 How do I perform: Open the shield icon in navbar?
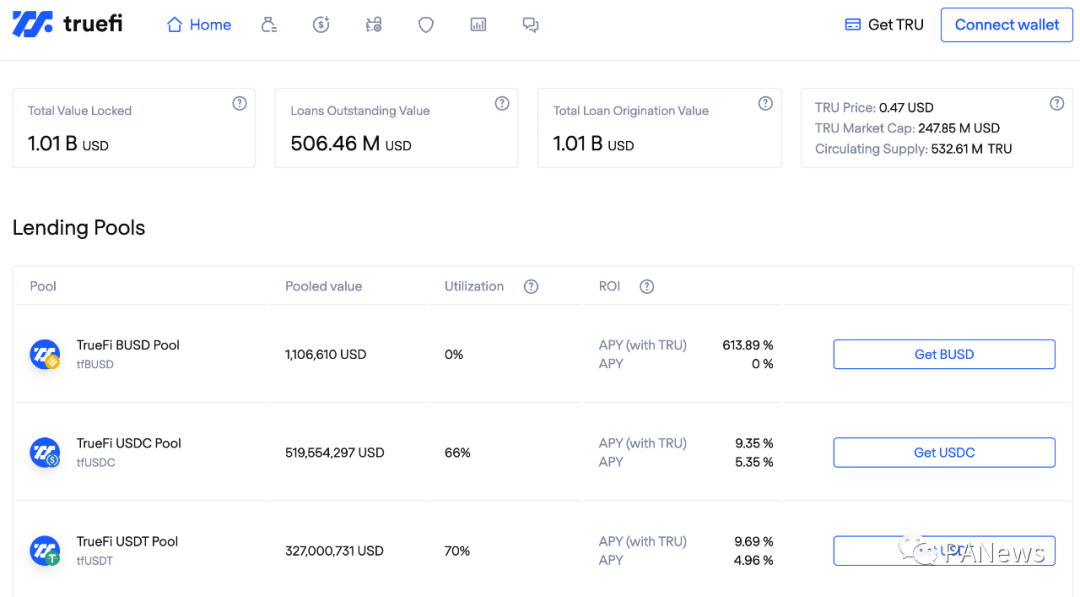[x=426, y=25]
